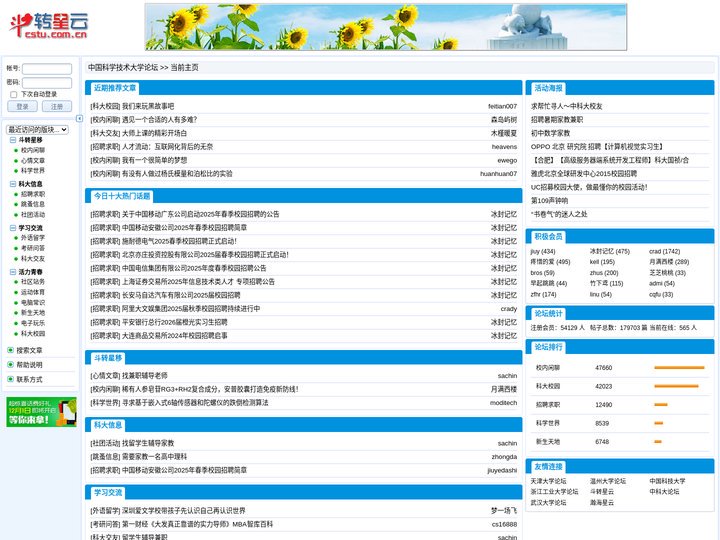Screen dimensions: 720x540
Task: Click the 登录 login button
Action: [22, 107]
